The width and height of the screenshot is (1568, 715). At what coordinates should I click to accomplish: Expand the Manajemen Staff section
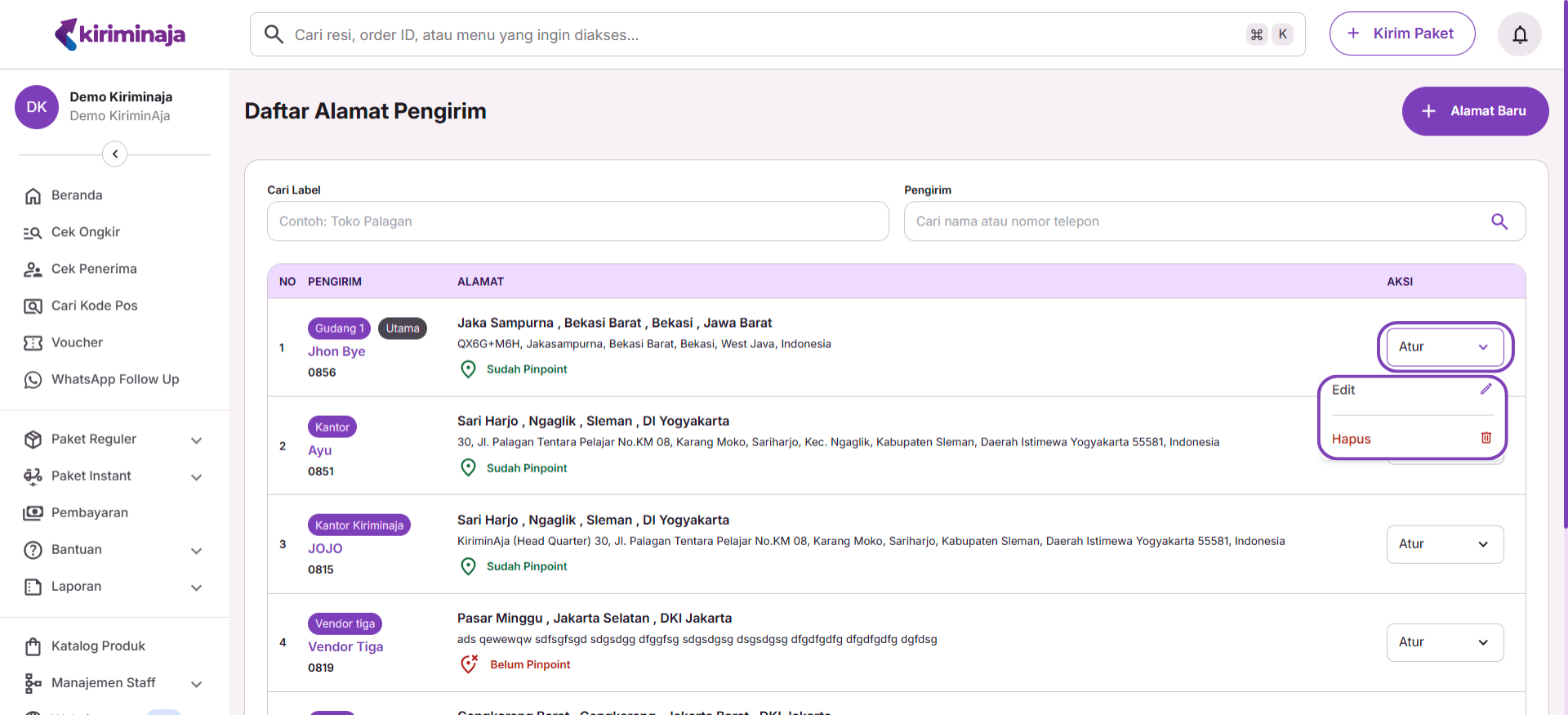pos(196,683)
